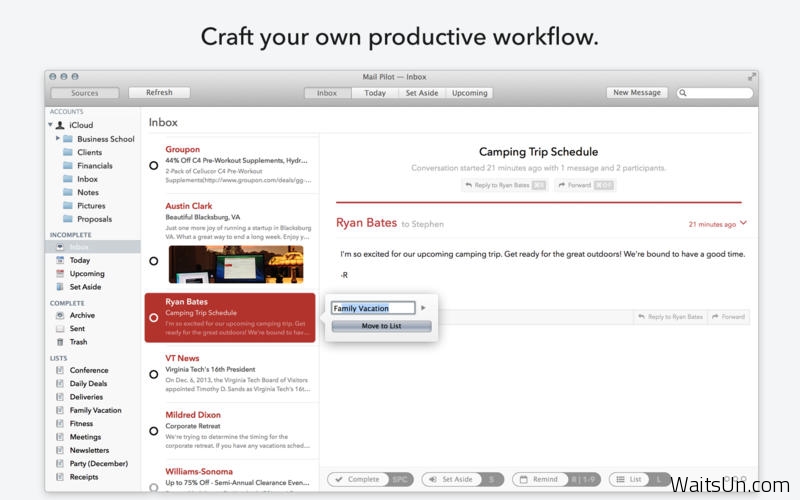Enter fullscreen with the window corner arrows

pyautogui.click(x=752, y=77)
